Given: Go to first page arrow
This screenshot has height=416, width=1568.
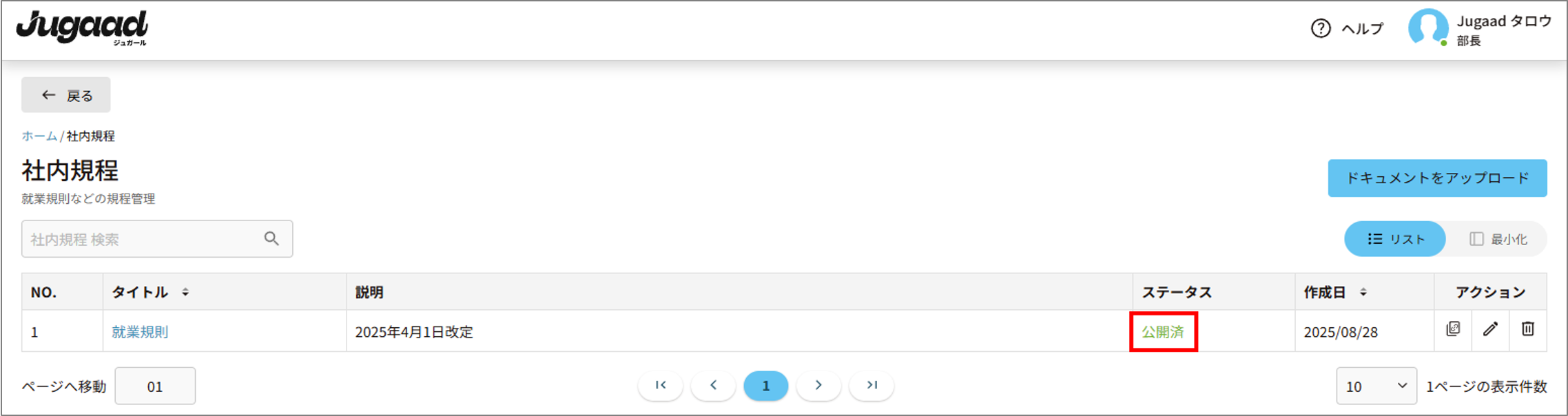Looking at the screenshot, I should coord(661,385).
